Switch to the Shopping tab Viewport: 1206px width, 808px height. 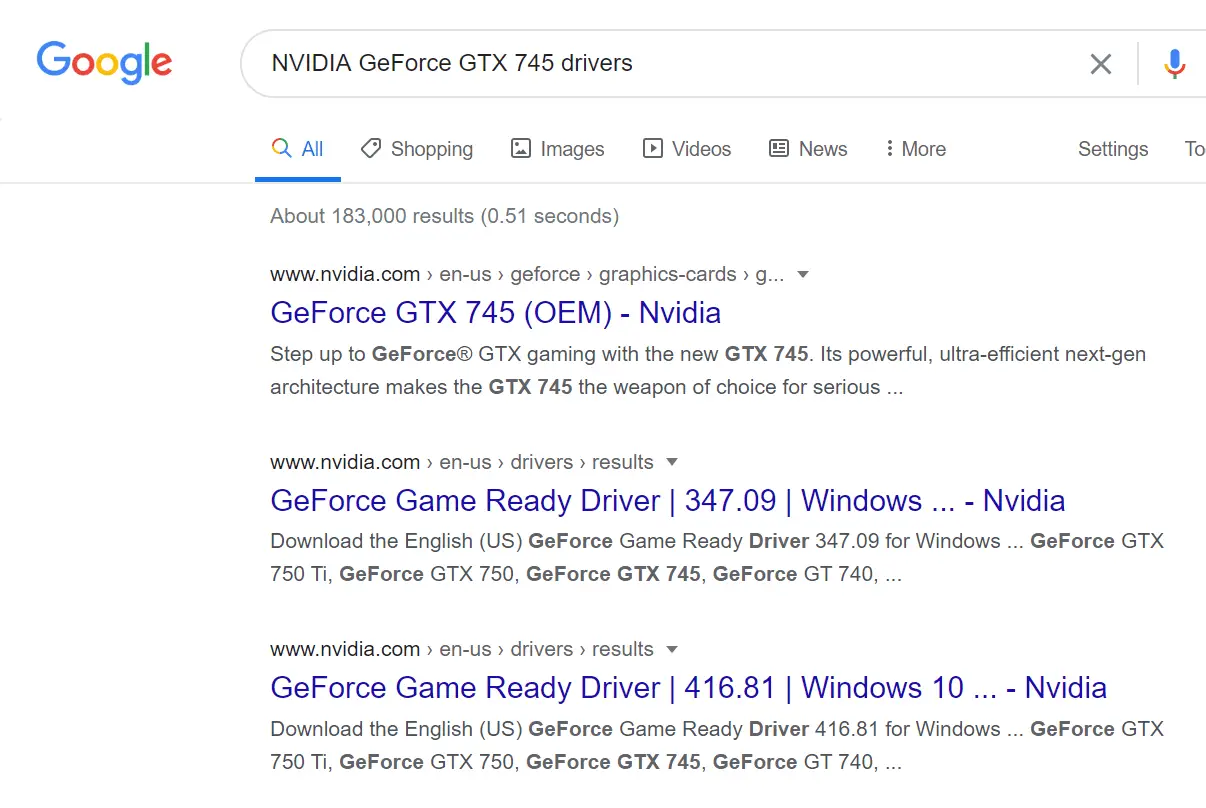(417, 149)
